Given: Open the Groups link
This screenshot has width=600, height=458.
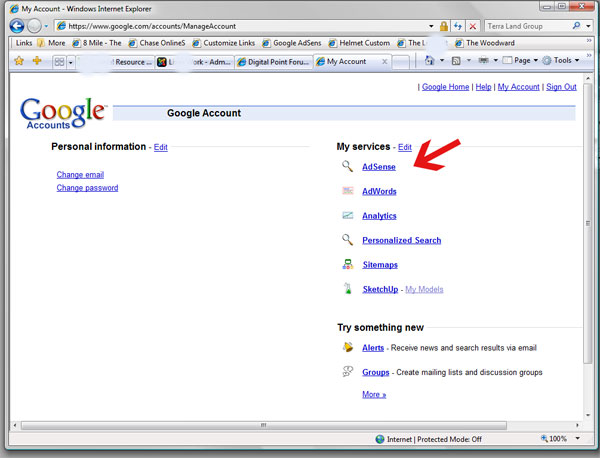Looking at the screenshot, I should tap(375, 372).
